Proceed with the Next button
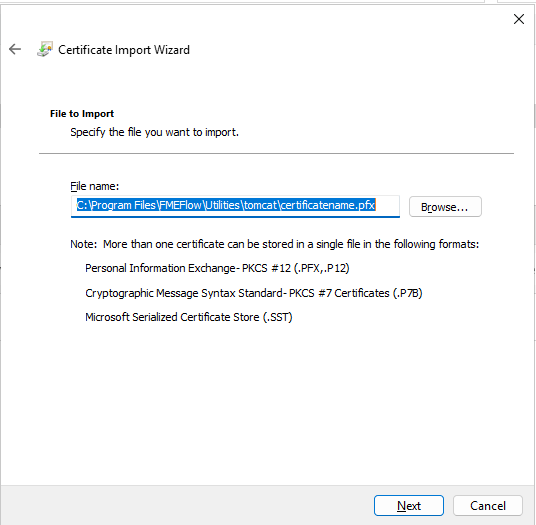Screen dimensions: 536x525 click(x=409, y=505)
